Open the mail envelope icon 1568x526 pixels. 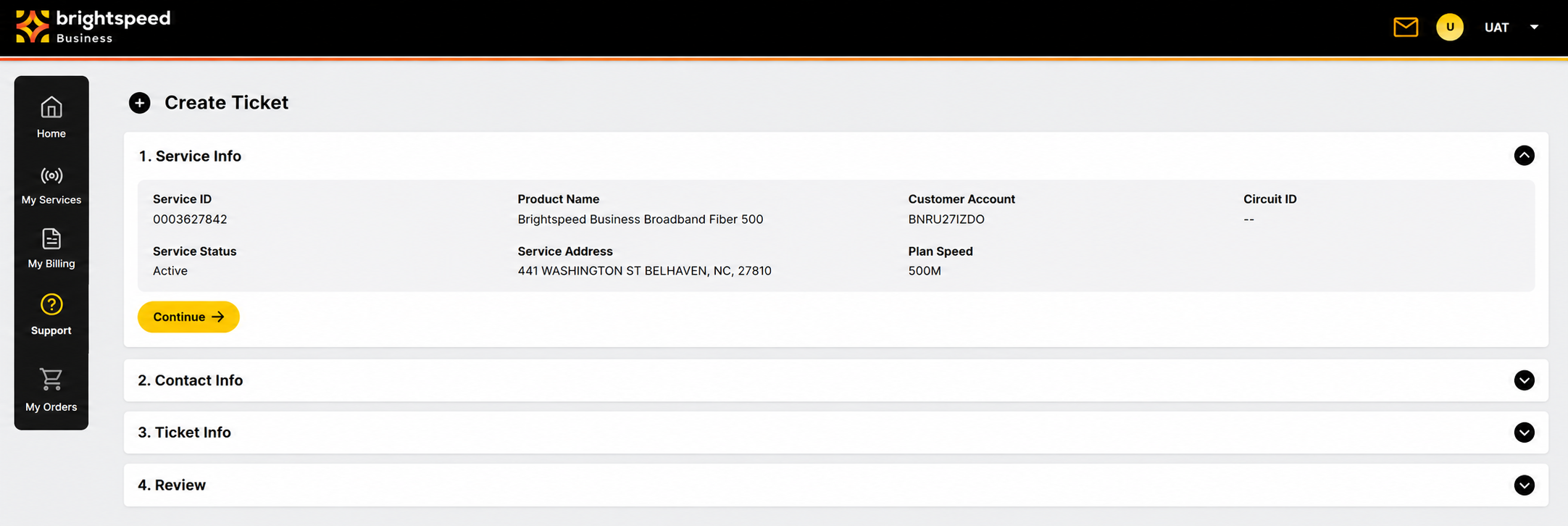coord(1406,28)
